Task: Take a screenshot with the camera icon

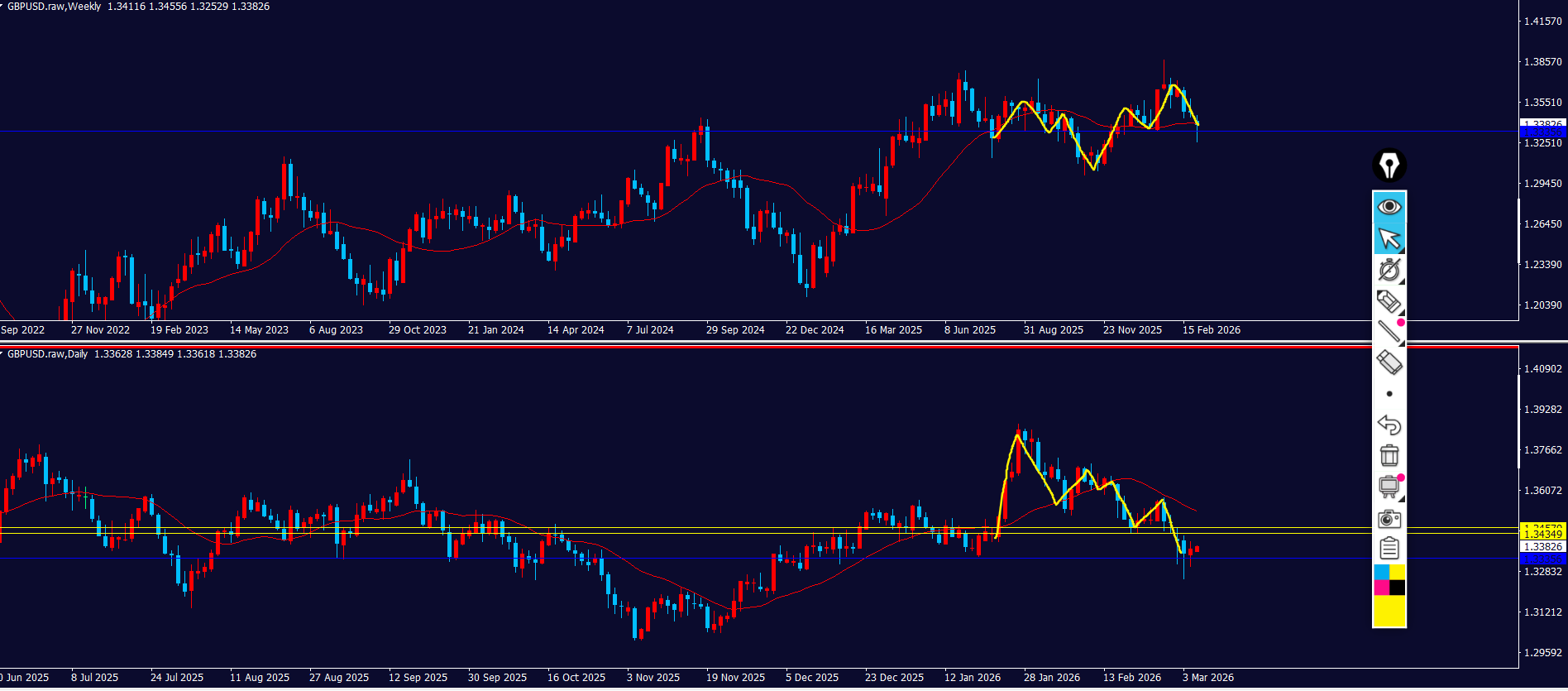Action: point(1389,519)
